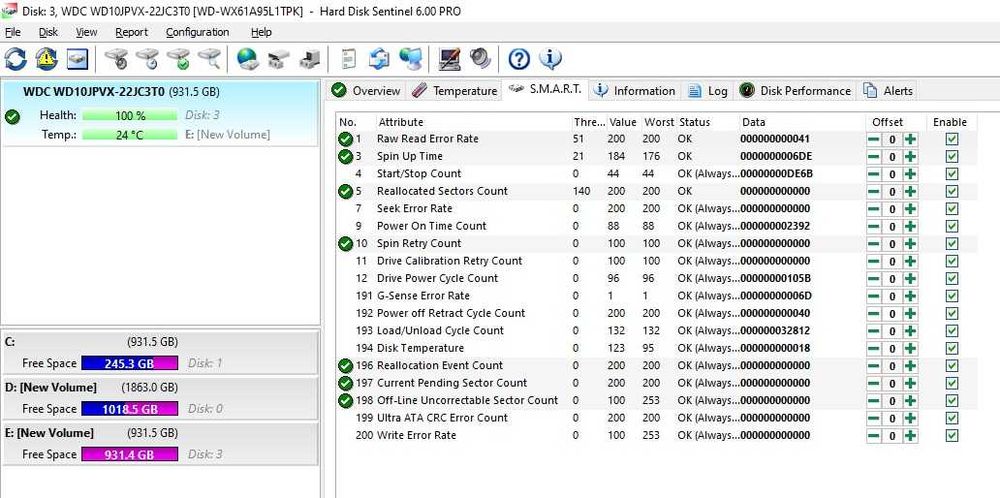Viewport: 1000px width, 498px height.
Task: Click the disk with green checkmark icon
Action: click(178, 59)
